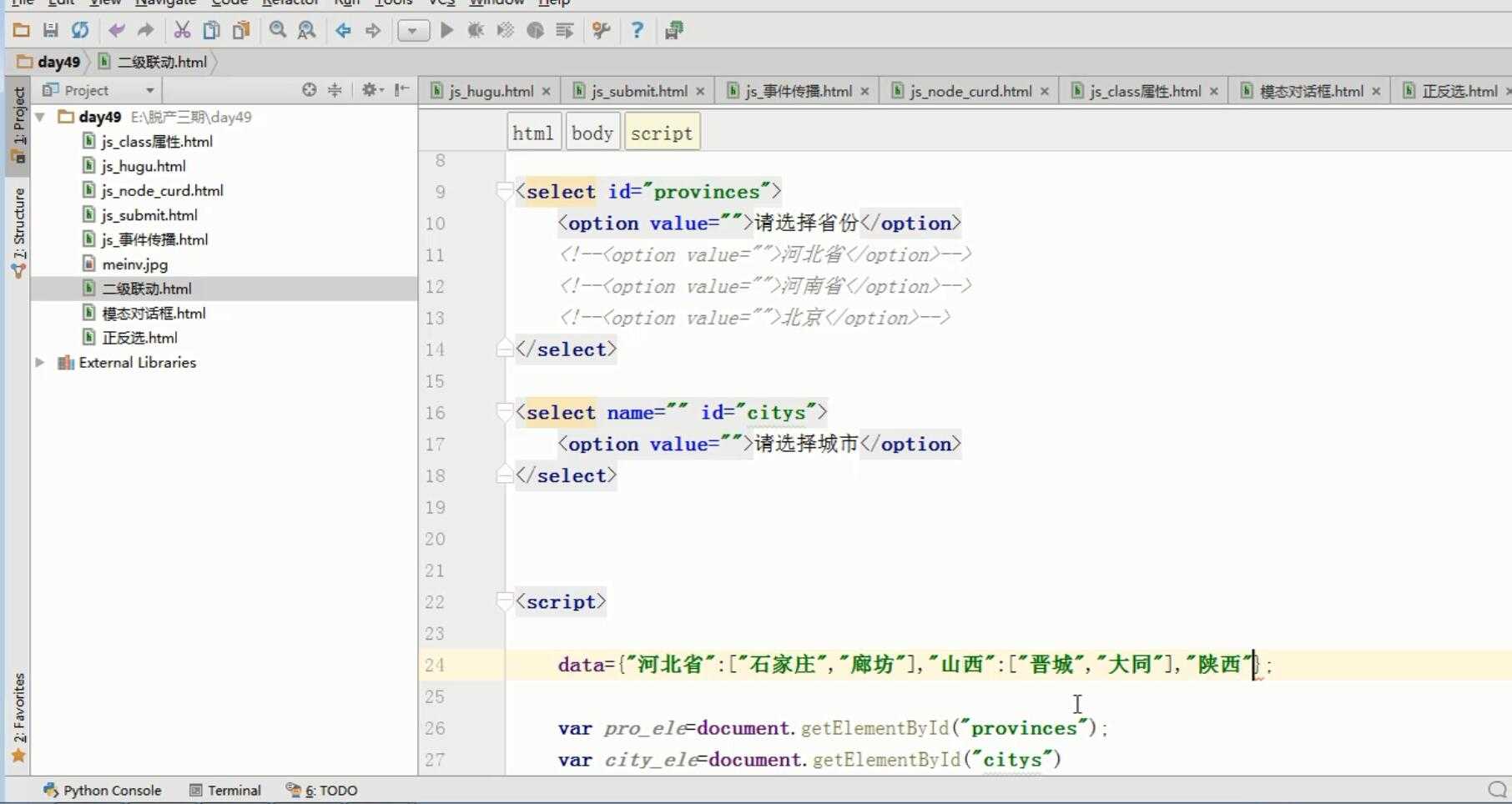Open the Terminal tool window

point(225,790)
